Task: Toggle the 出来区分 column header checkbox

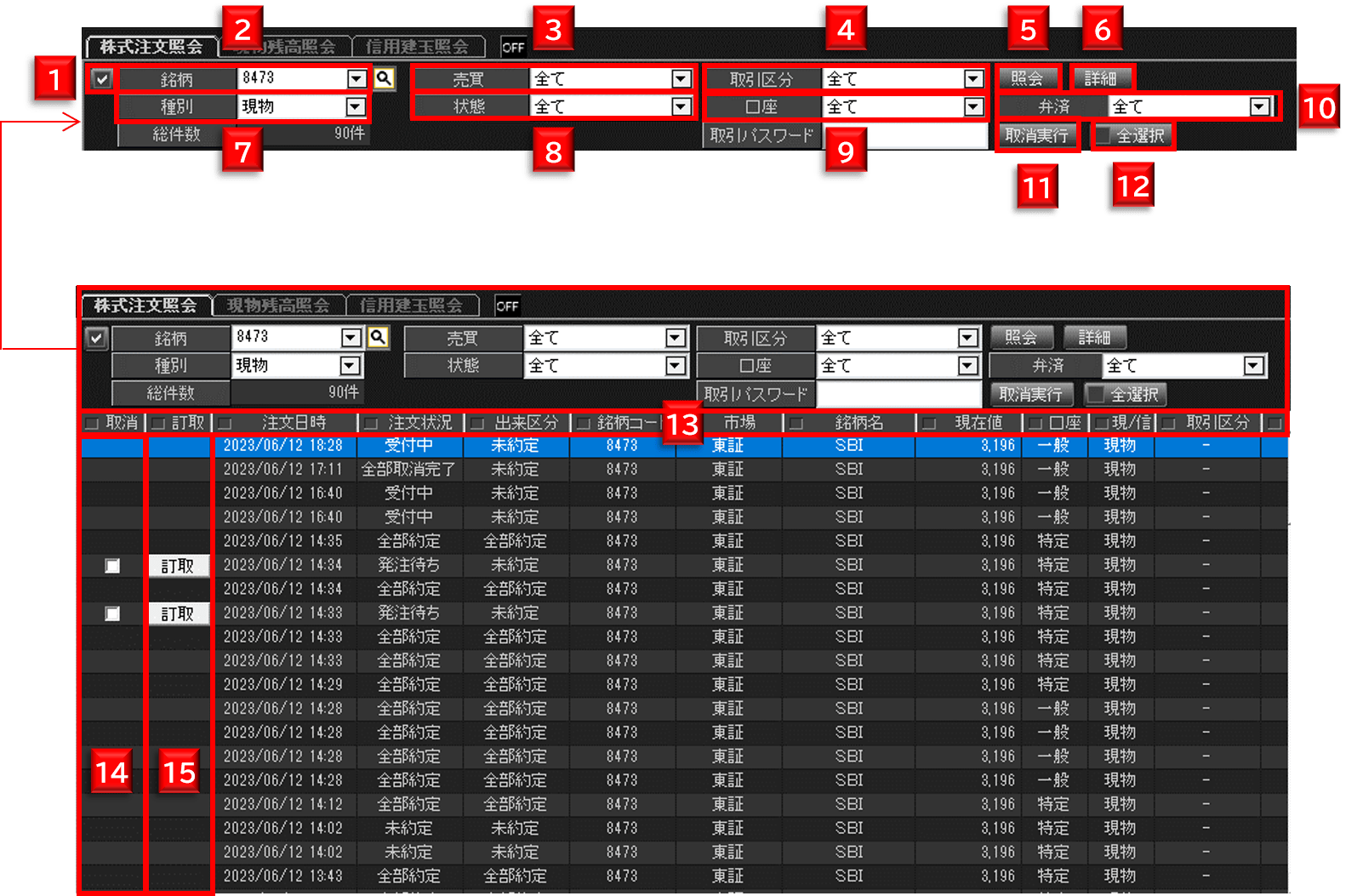Action: pos(477,423)
